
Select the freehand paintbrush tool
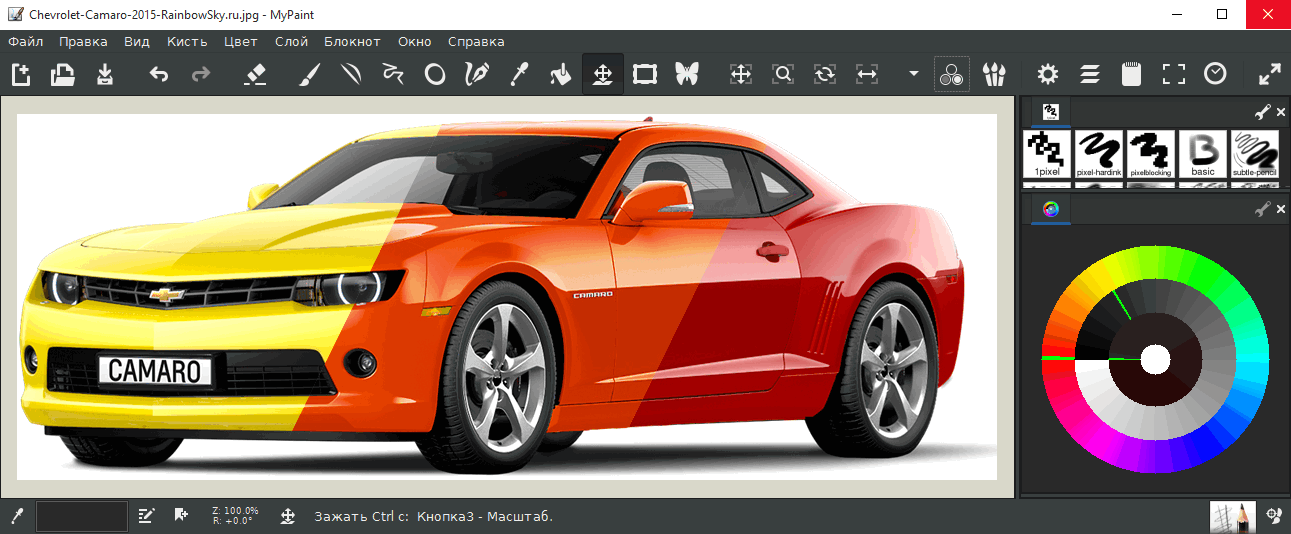click(309, 74)
